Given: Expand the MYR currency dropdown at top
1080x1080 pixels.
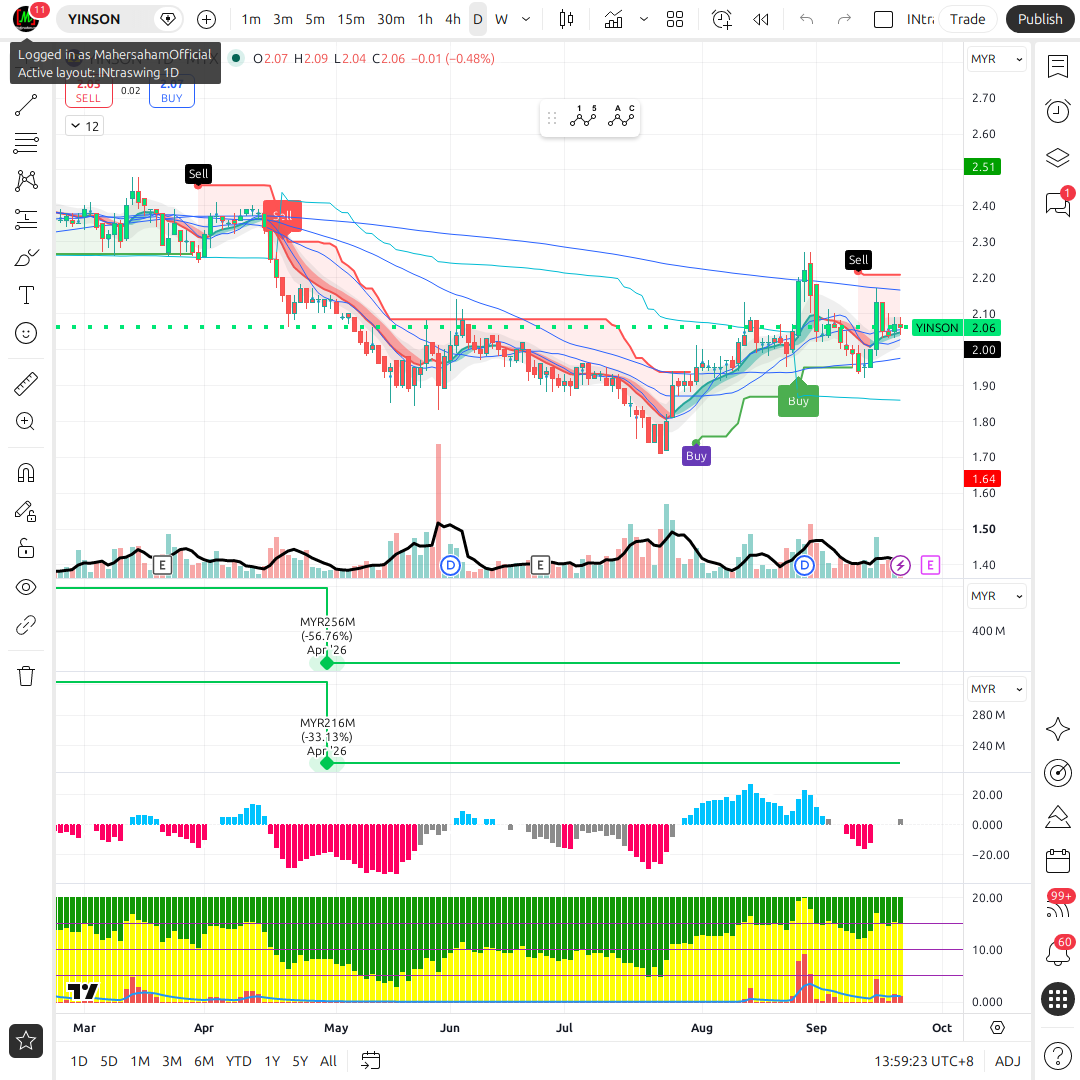Looking at the screenshot, I should [996, 59].
